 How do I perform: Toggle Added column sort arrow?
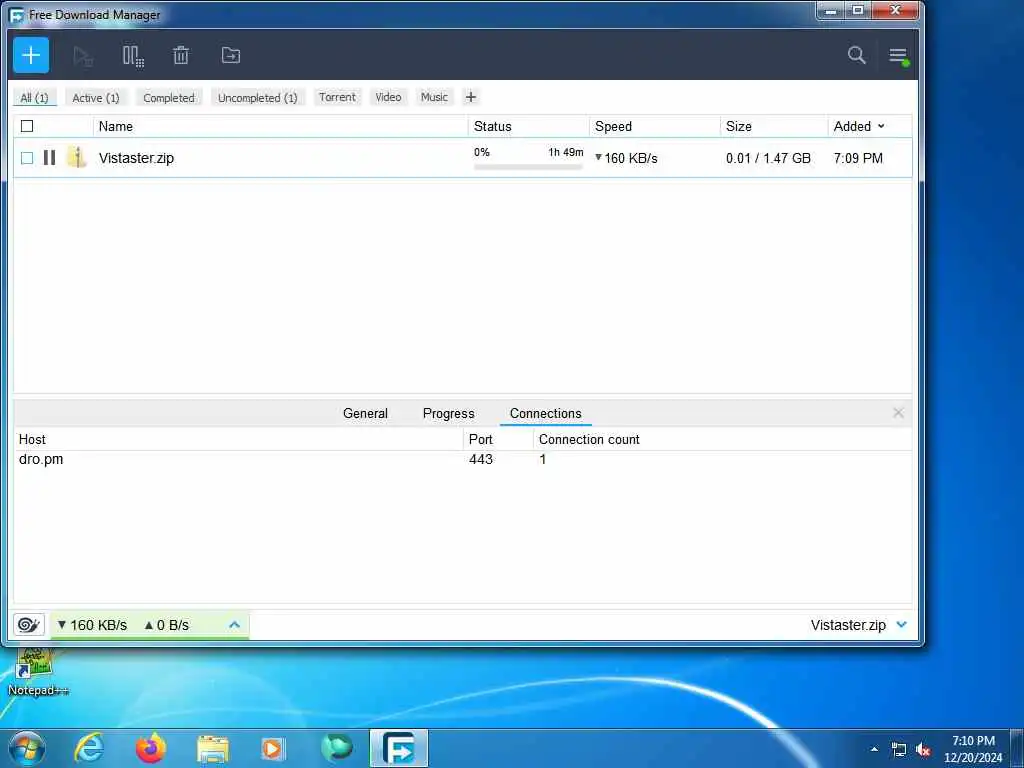[x=881, y=126]
